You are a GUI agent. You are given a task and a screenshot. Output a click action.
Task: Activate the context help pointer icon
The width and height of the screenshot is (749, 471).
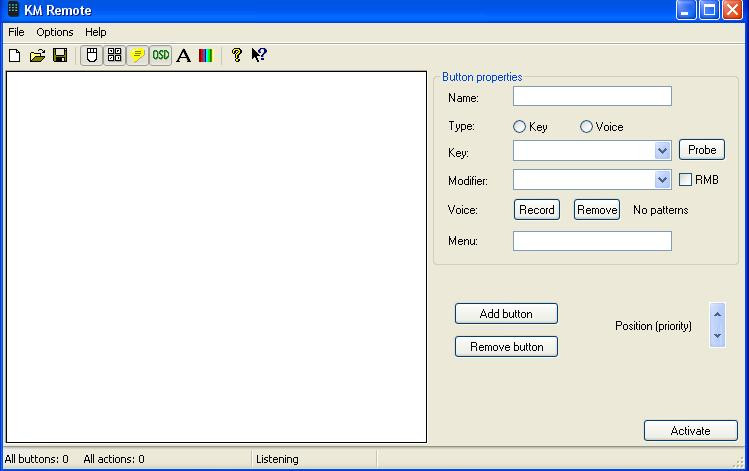pyautogui.click(x=259, y=55)
